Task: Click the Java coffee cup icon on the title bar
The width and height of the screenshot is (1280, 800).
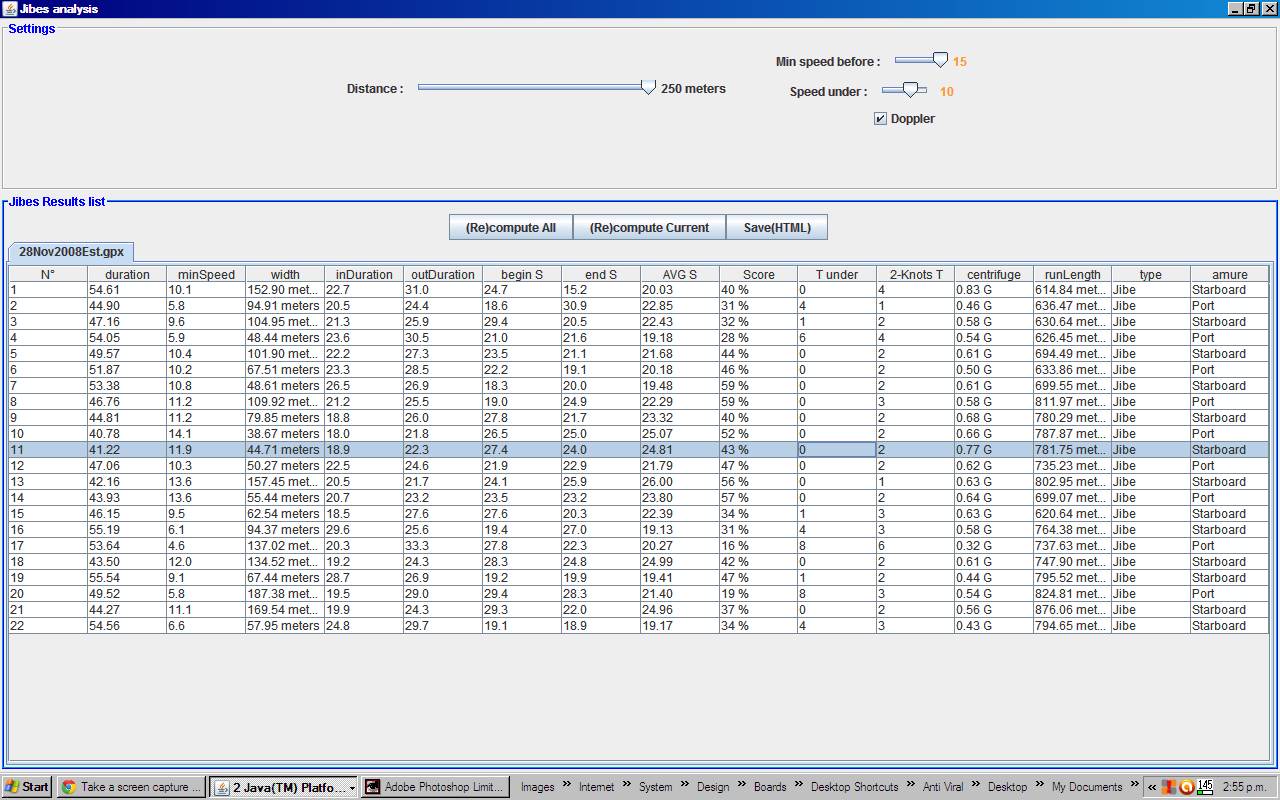Action: [8, 8]
